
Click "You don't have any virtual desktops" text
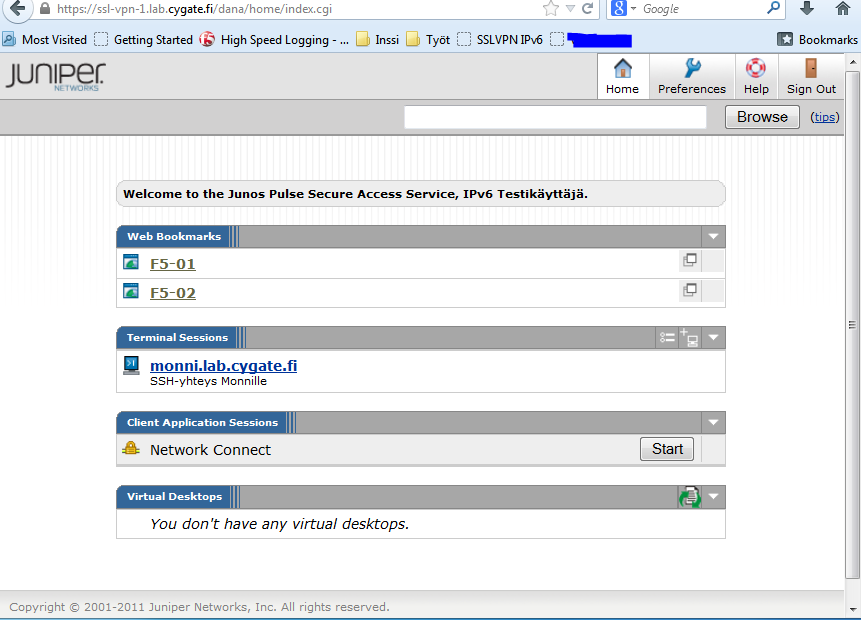279,524
